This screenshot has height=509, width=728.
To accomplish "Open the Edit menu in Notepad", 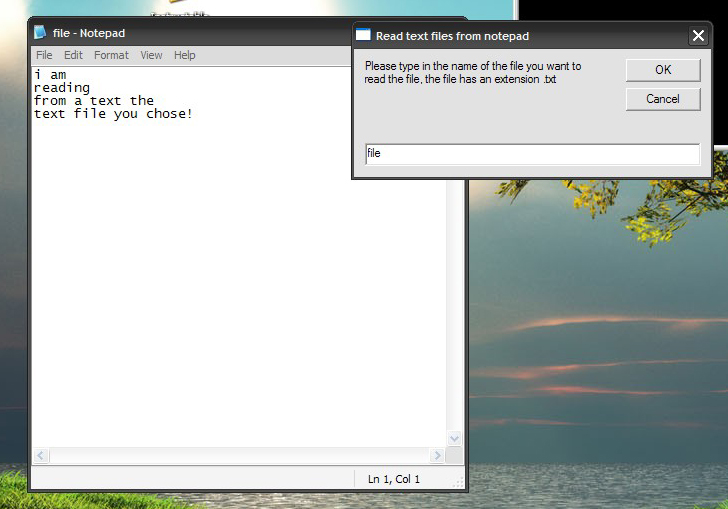I will [73, 55].
